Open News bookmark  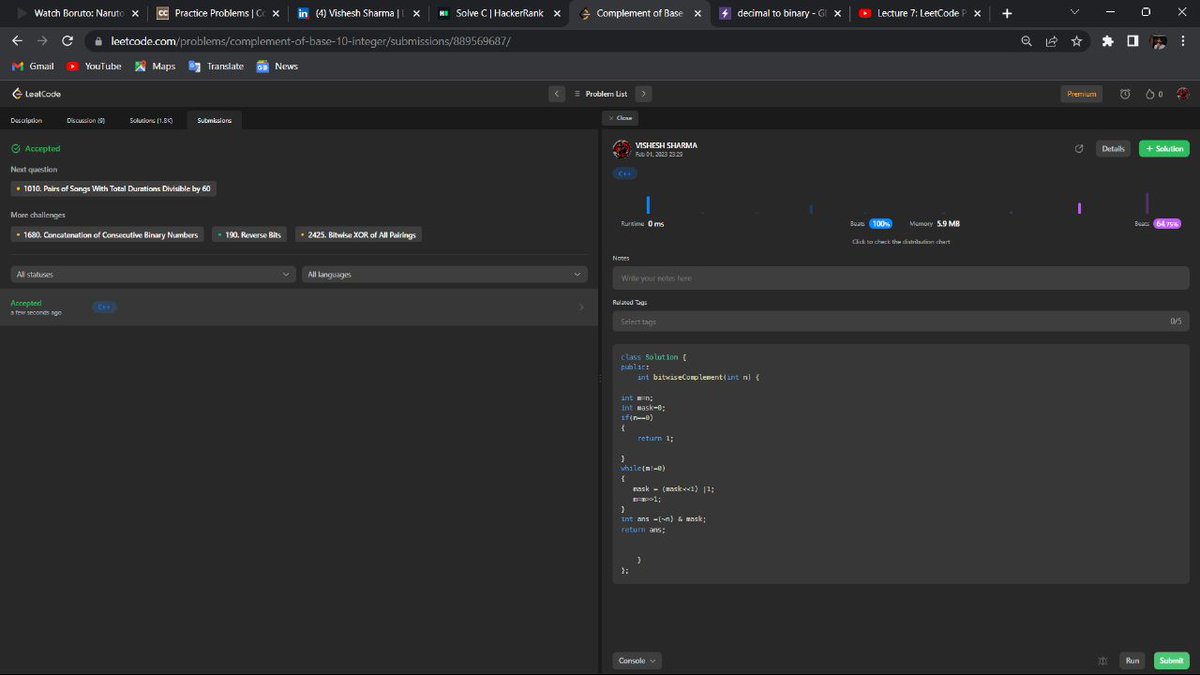(x=277, y=66)
